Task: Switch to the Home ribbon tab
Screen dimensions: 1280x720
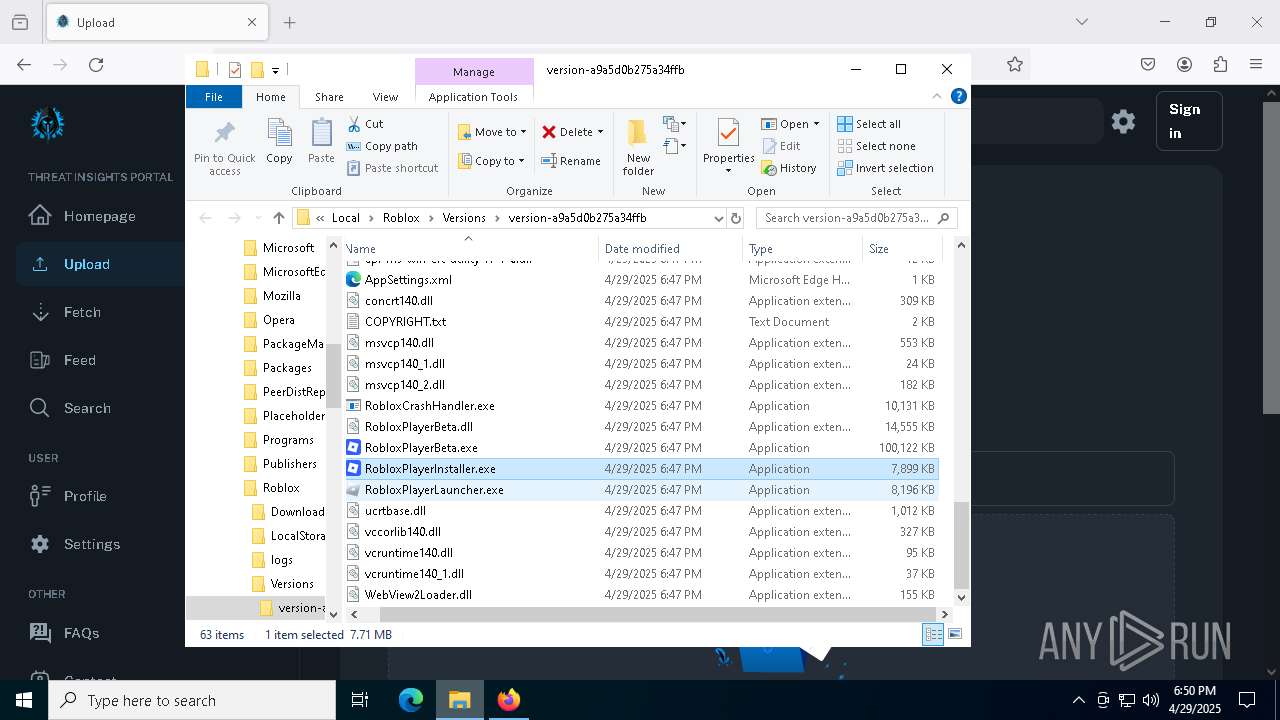Action: point(271,97)
